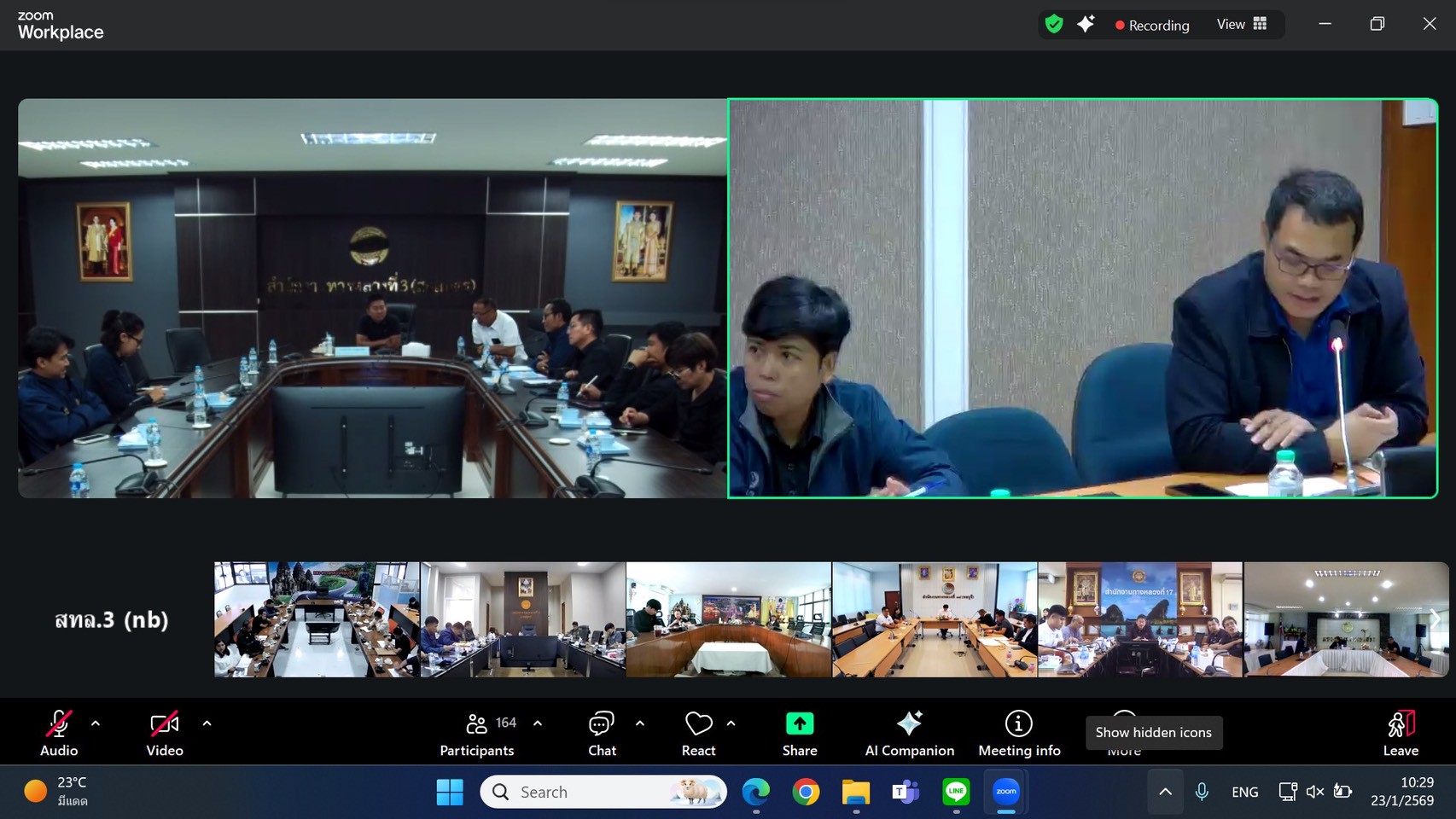Unmute the microphone with Audio button
The image size is (1456, 819).
coord(58,732)
